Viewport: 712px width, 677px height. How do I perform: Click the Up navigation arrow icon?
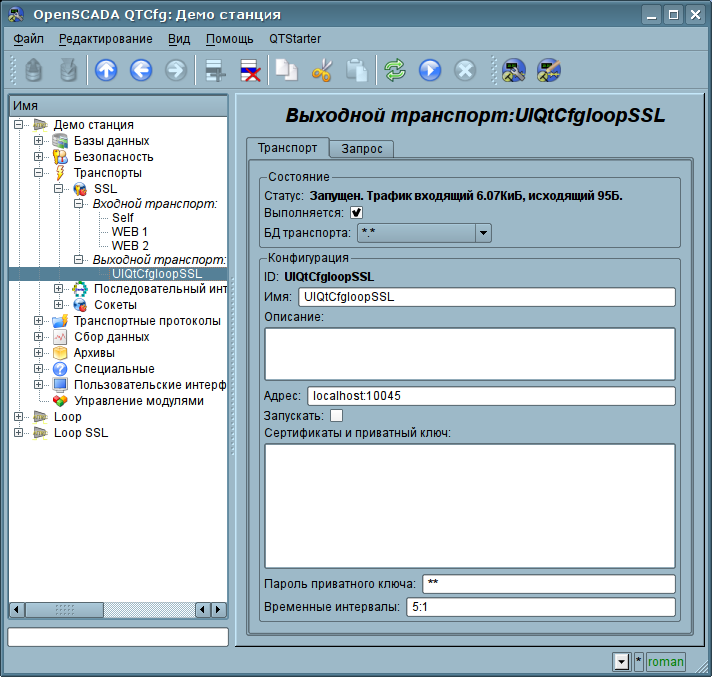coord(105,70)
